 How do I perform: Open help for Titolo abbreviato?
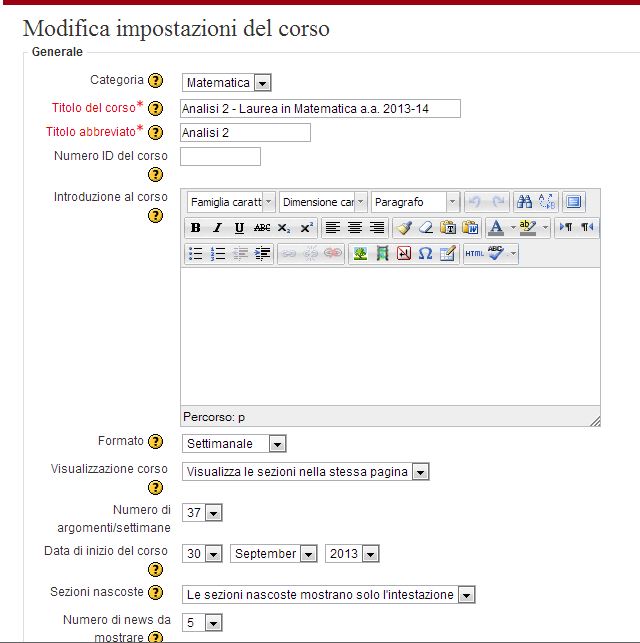click(155, 132)
